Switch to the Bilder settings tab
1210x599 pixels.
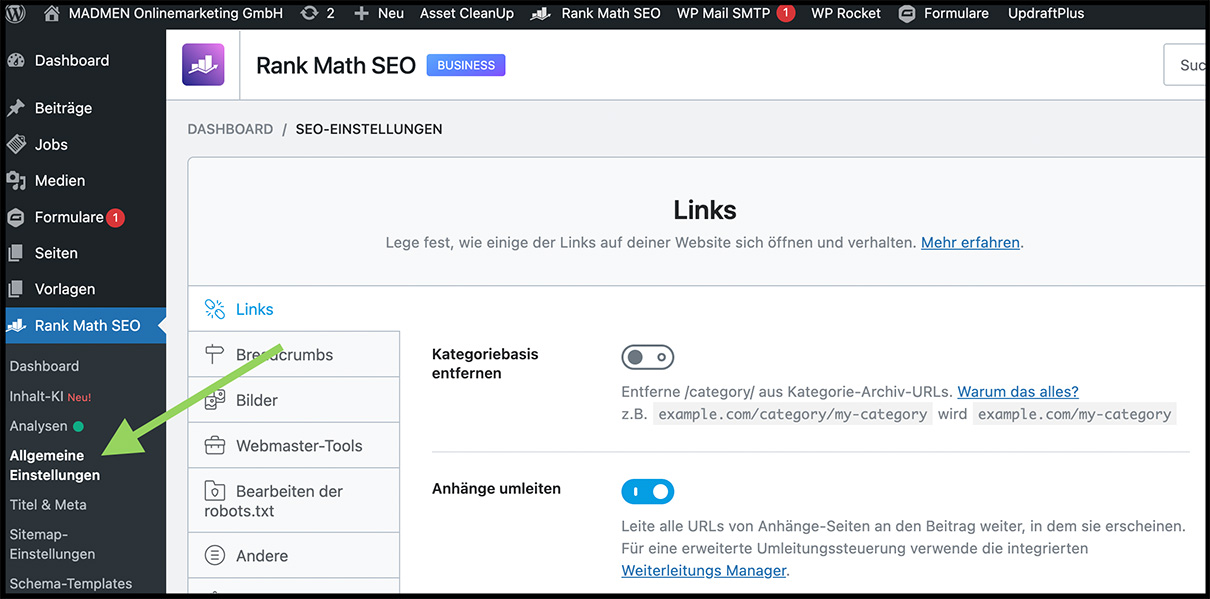point(294,400)
